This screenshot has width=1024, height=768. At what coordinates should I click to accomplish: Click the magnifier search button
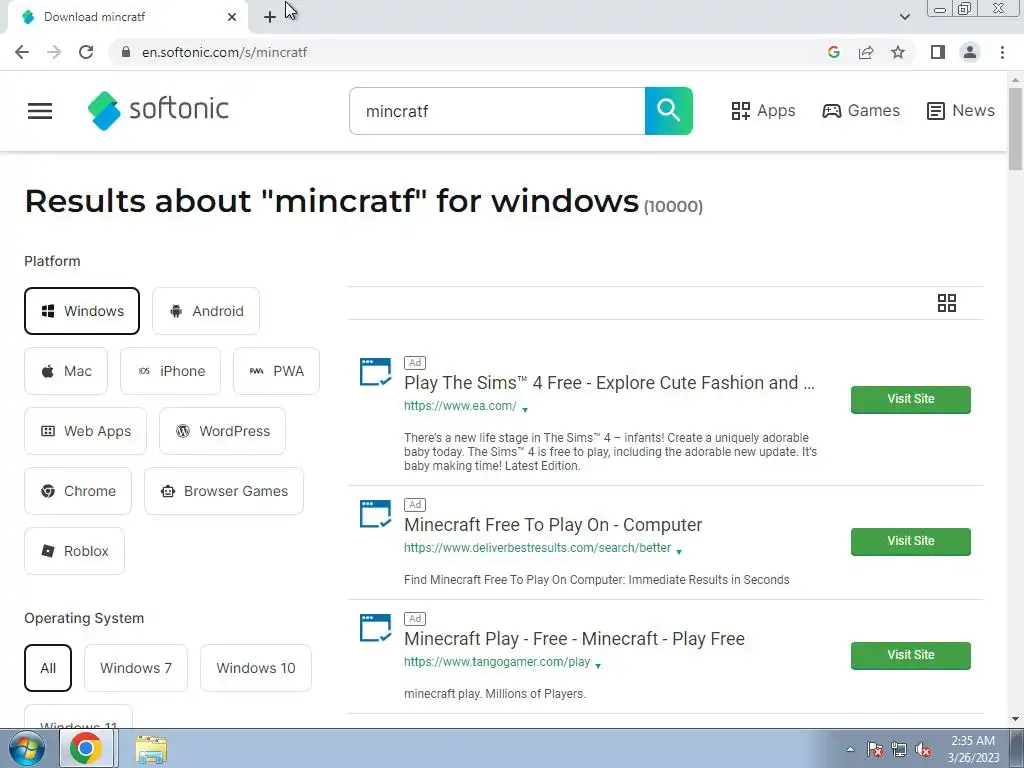pos(668,111)
